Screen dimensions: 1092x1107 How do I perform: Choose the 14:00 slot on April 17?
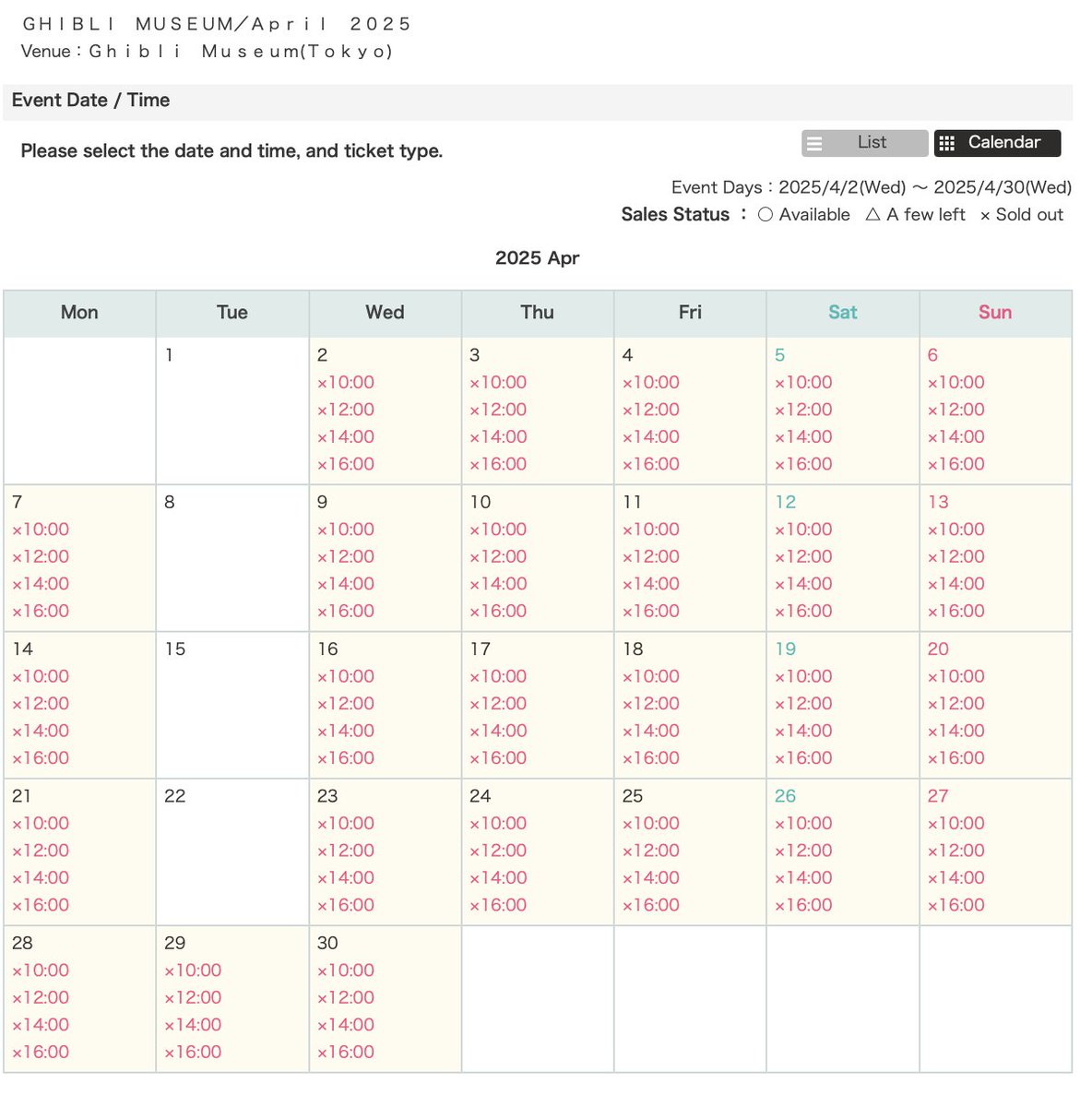click(498, 731)
